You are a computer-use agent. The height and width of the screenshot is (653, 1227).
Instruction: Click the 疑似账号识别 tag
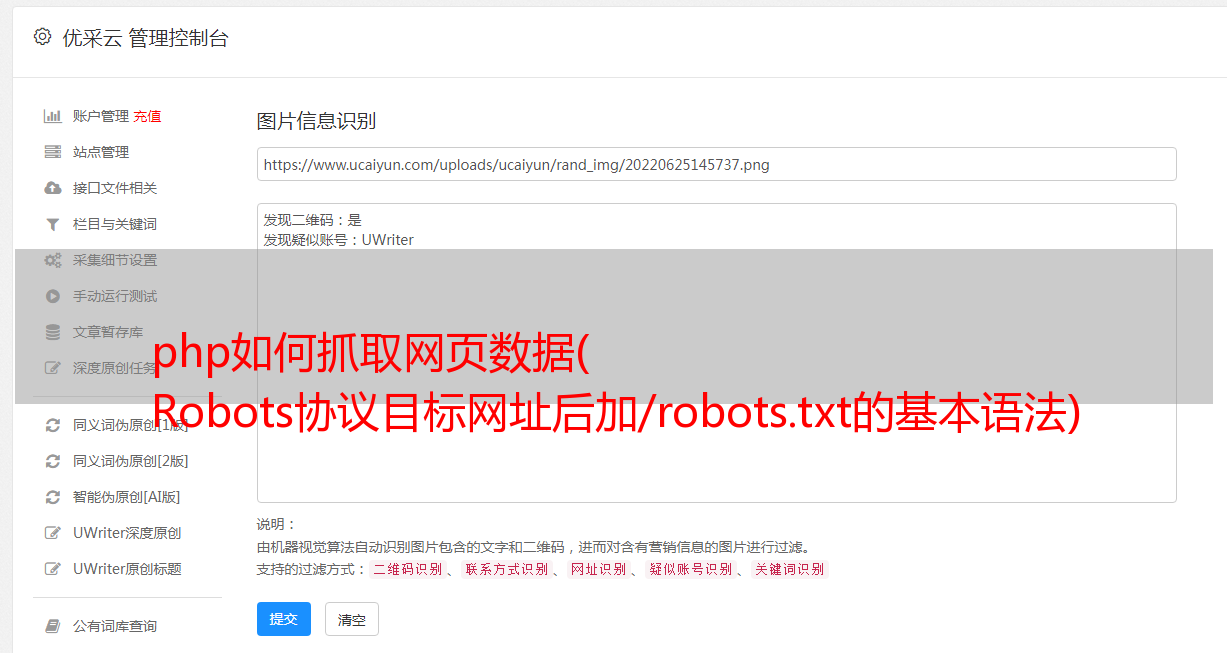[x=691, y=569]
